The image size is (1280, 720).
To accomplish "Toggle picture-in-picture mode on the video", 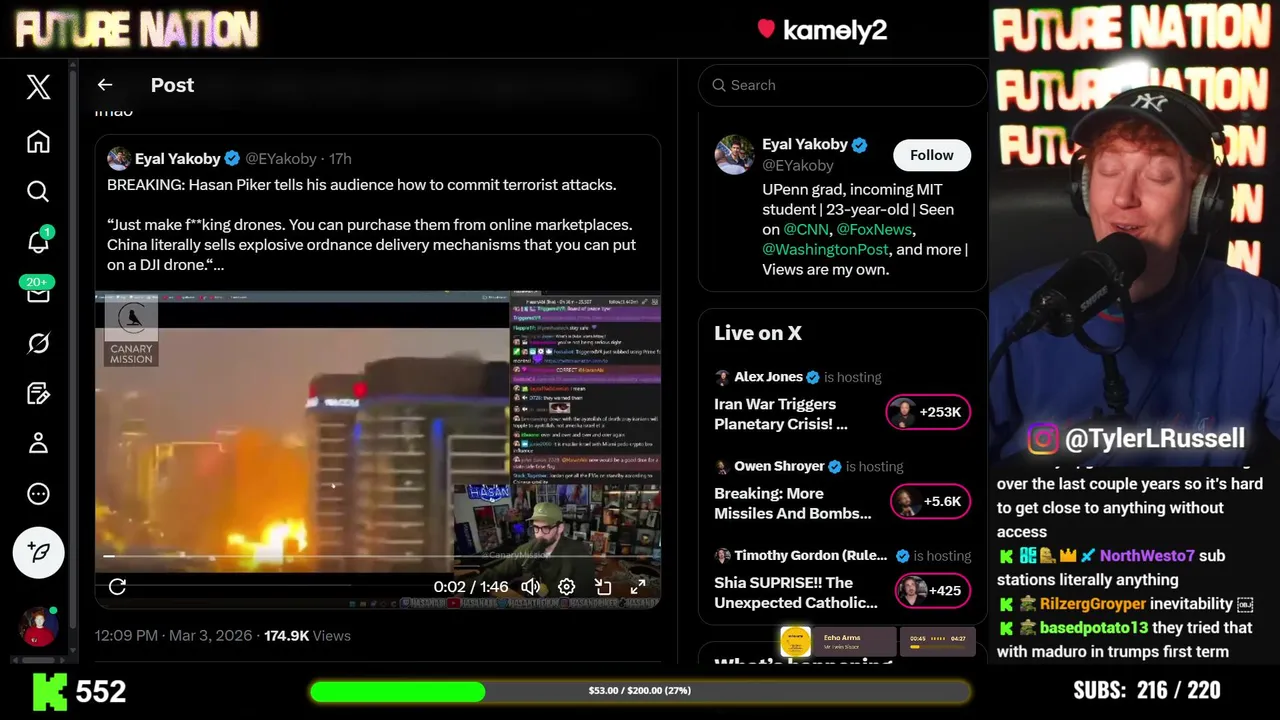I will click(x=603, y=587).
